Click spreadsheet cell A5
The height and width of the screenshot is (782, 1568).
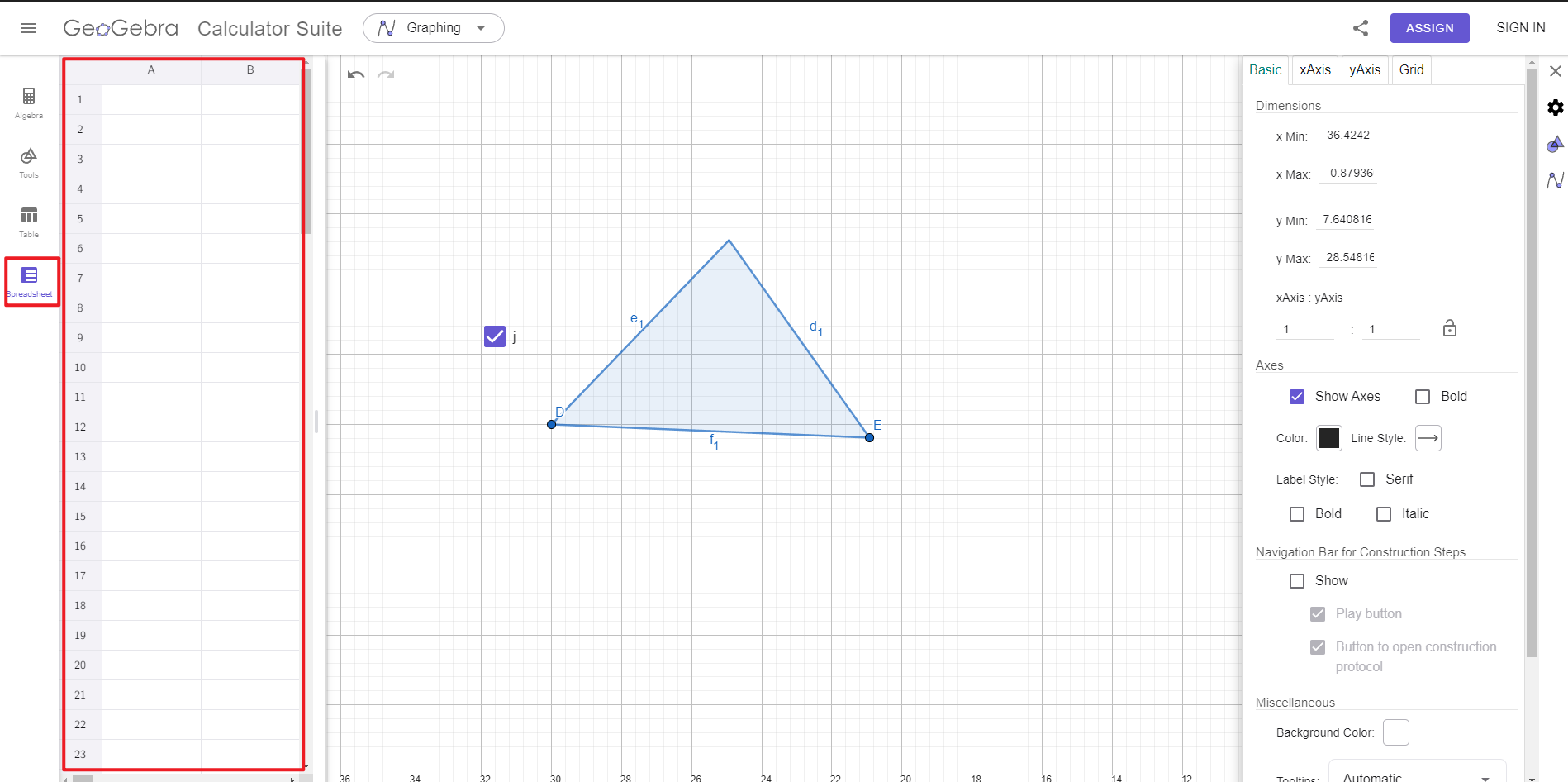point(151,218)
